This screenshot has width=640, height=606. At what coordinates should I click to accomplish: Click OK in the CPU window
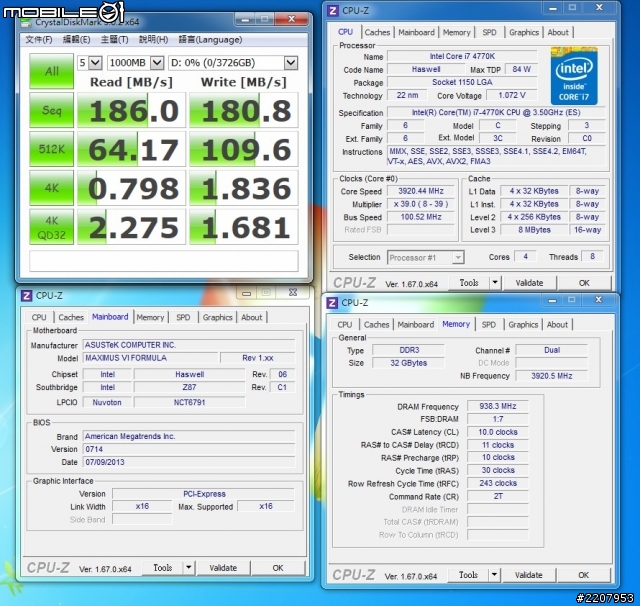tap(584, 283)
